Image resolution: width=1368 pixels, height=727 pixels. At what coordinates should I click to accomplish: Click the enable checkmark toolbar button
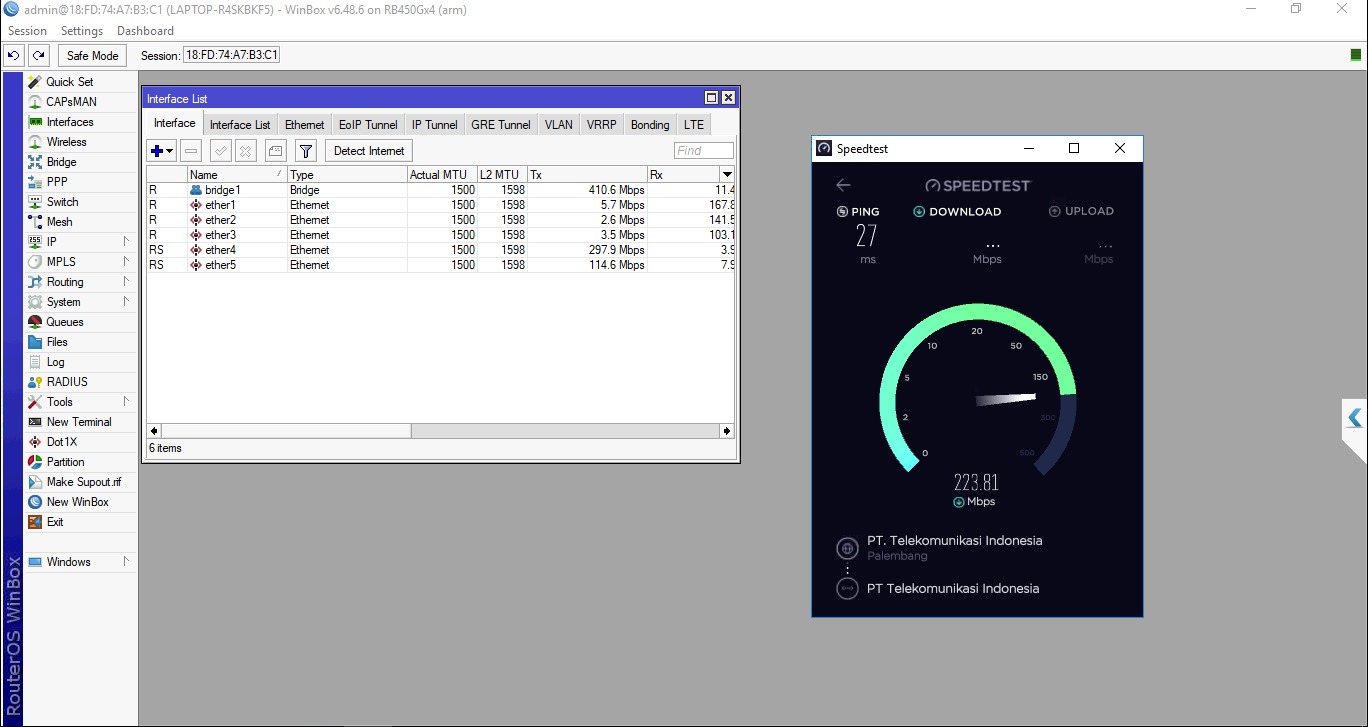(220, 151)
